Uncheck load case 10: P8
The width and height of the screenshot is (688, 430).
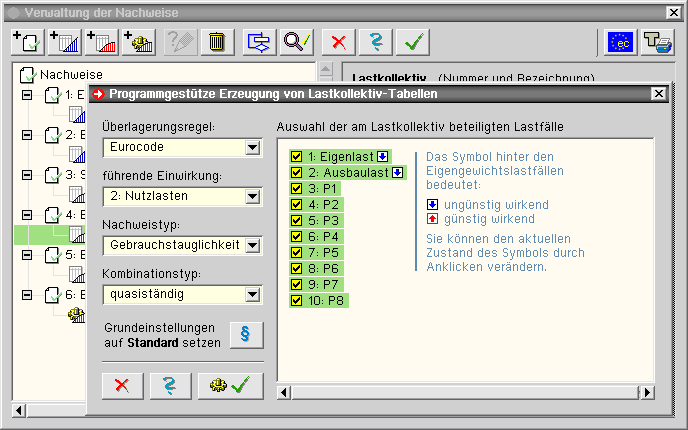[296, 300]
